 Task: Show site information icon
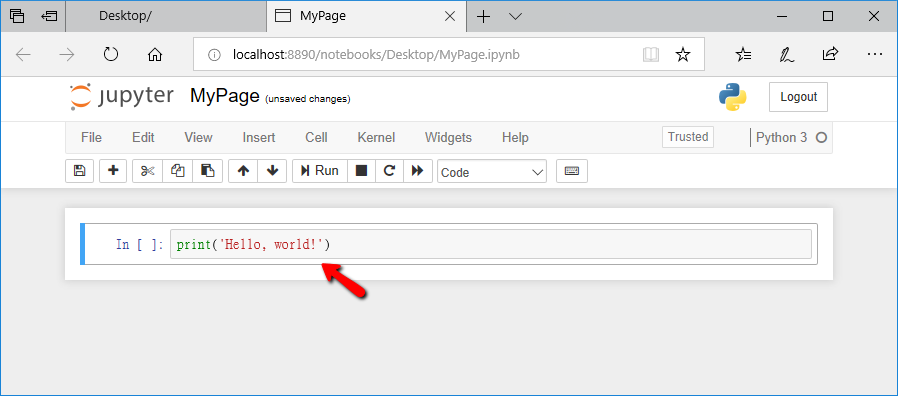pyautogui.click(x=214, y=55)
